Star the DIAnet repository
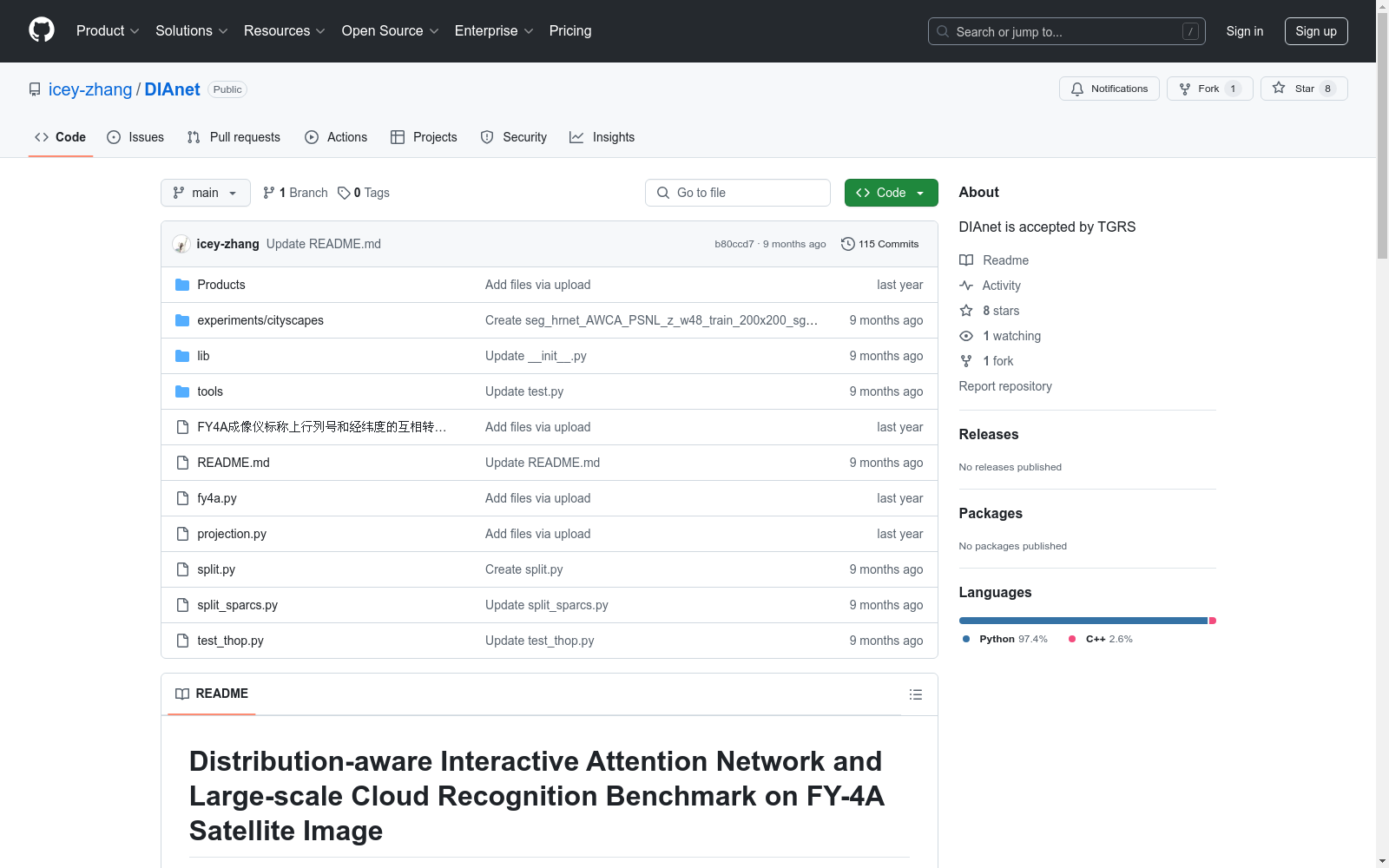1389x868 pixels. click(x=1304, y=89)
